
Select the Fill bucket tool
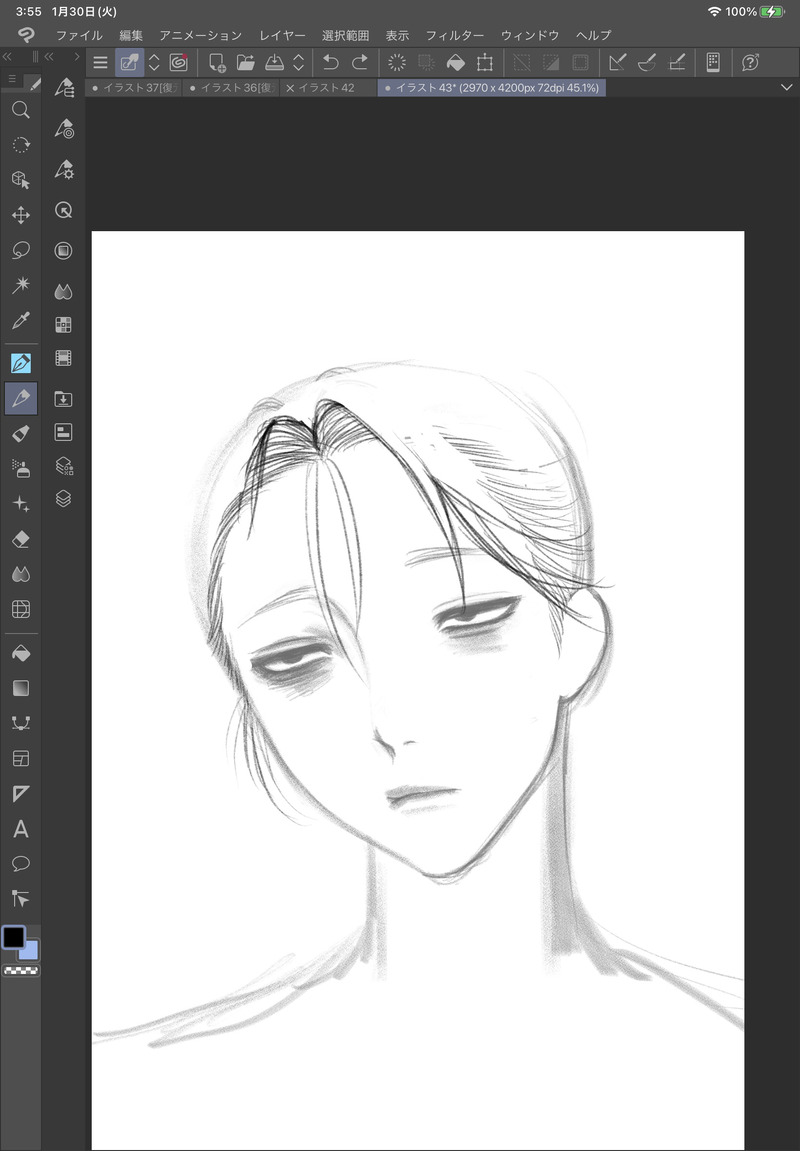[21, 653]
